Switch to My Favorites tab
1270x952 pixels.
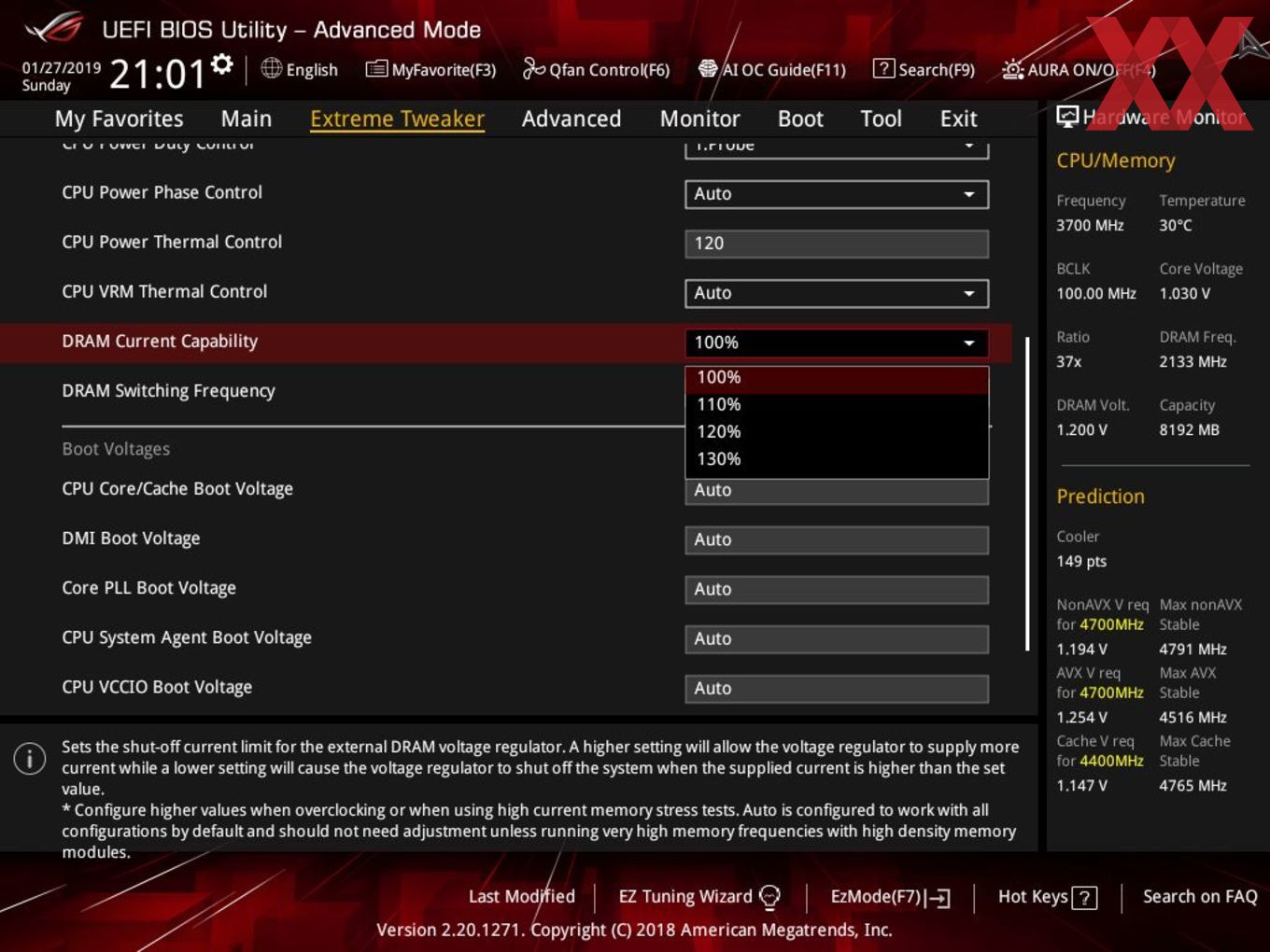pos(119,119)
